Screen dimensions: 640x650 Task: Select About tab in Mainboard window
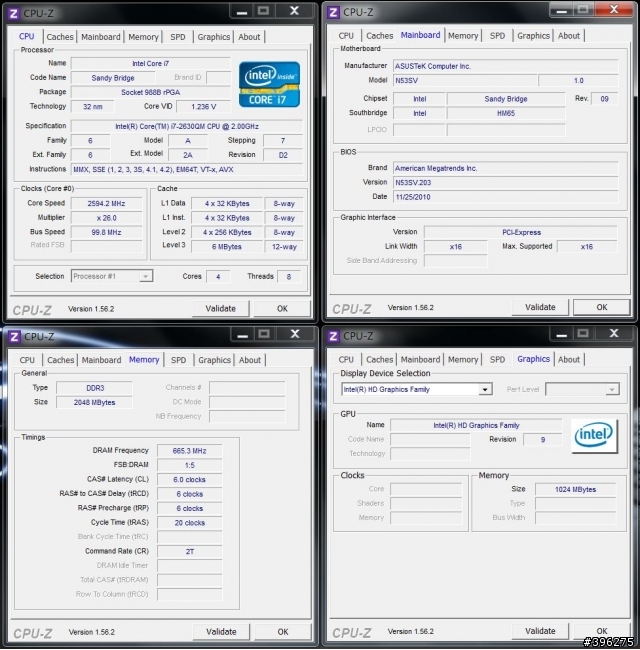coord(569,36)
